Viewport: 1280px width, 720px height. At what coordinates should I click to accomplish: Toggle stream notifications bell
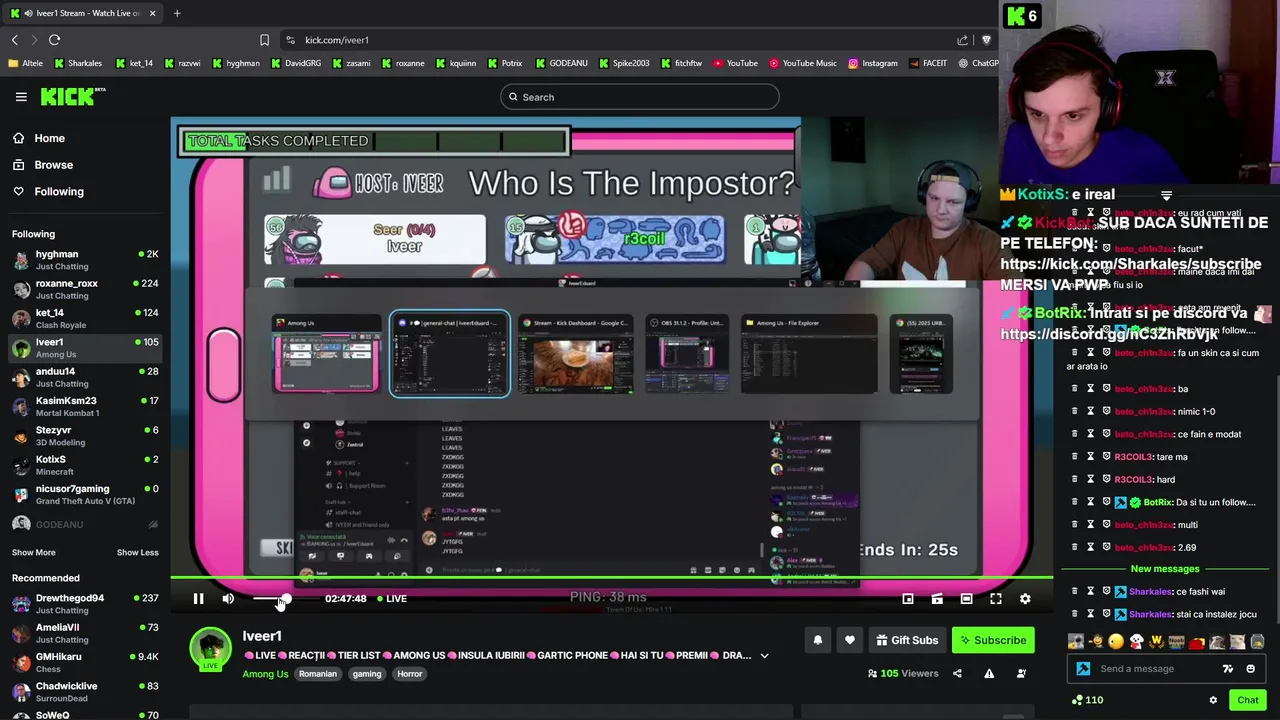tap(818, 640)
